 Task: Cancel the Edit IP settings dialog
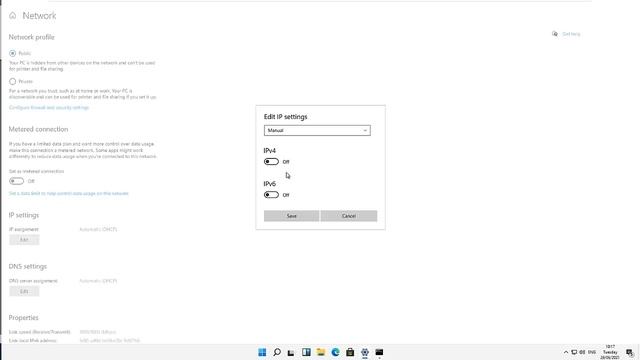point(349,216)
